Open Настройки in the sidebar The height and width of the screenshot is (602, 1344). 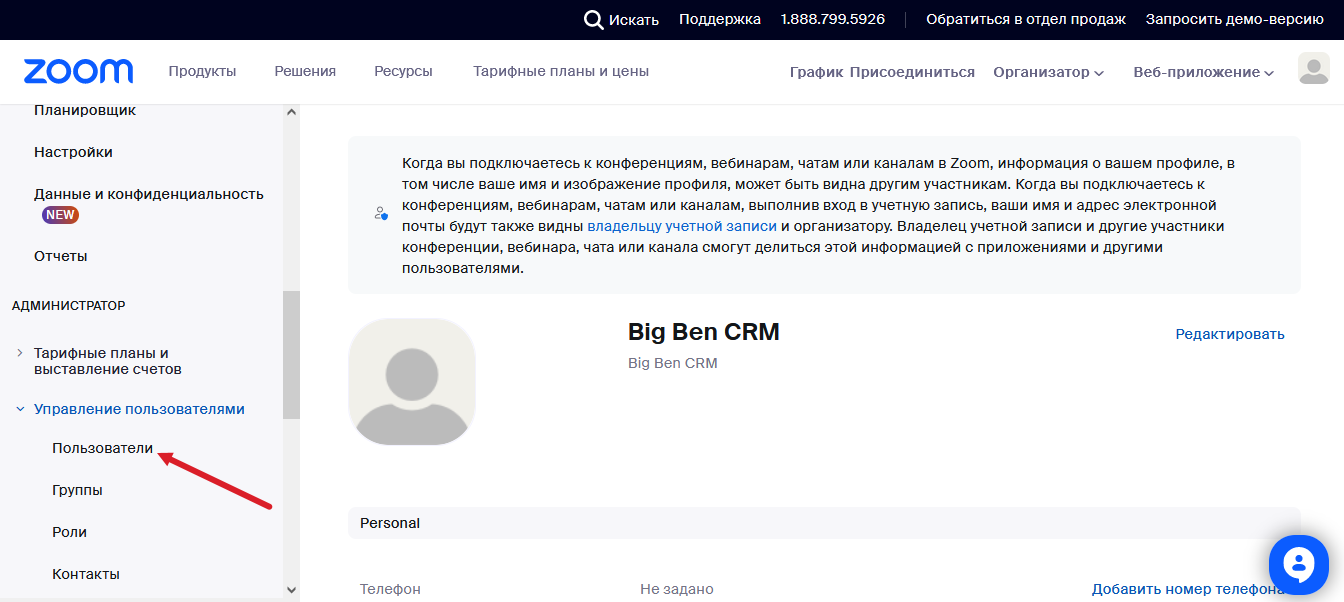click(x=73, y=152)
